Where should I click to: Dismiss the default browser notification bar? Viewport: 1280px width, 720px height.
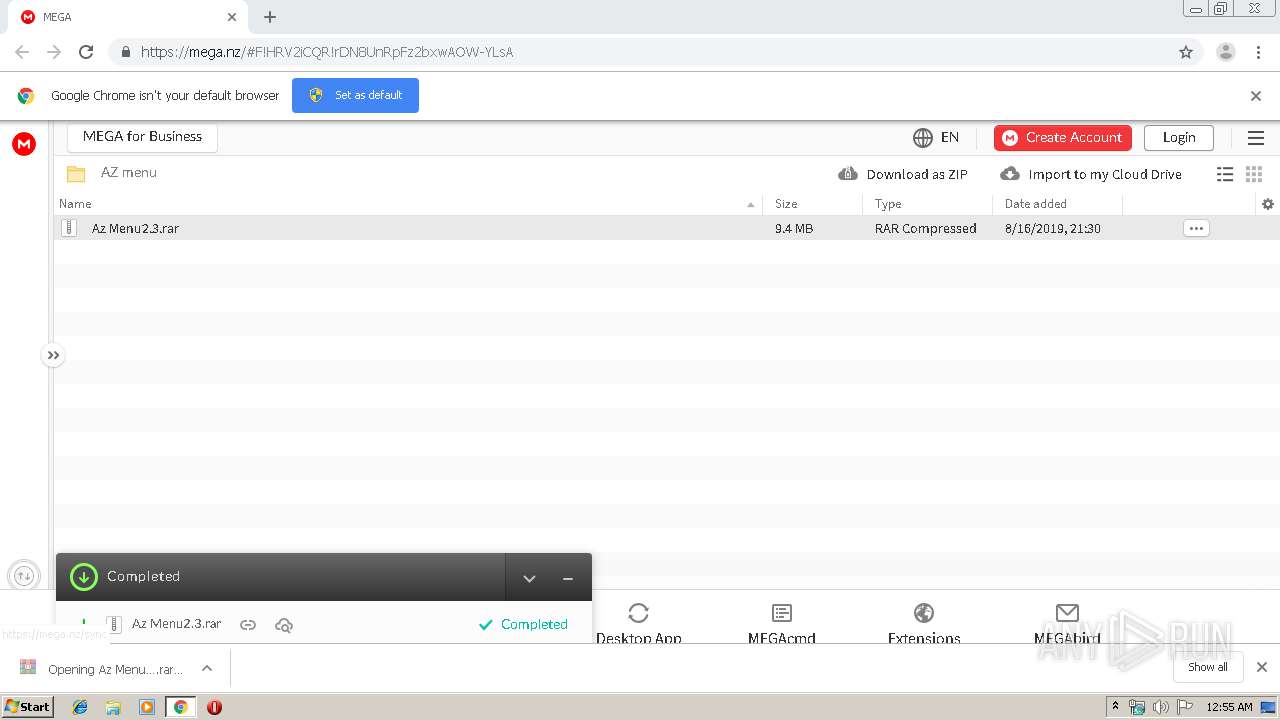point(1256,96)
